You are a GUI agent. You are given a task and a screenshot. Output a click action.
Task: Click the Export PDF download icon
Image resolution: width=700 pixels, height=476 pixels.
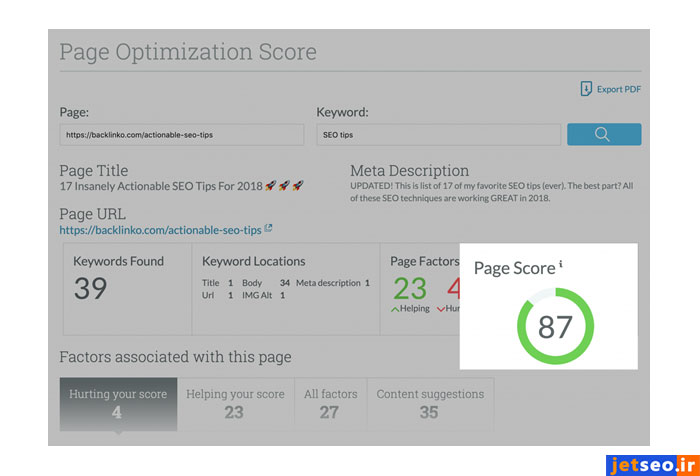click(586, 89)
